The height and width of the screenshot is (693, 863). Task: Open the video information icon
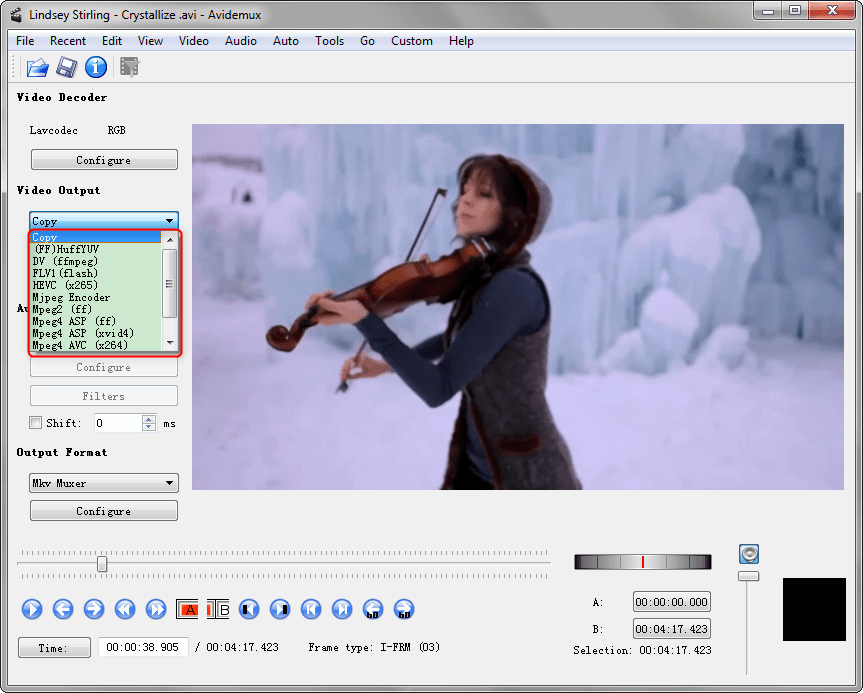96,68
